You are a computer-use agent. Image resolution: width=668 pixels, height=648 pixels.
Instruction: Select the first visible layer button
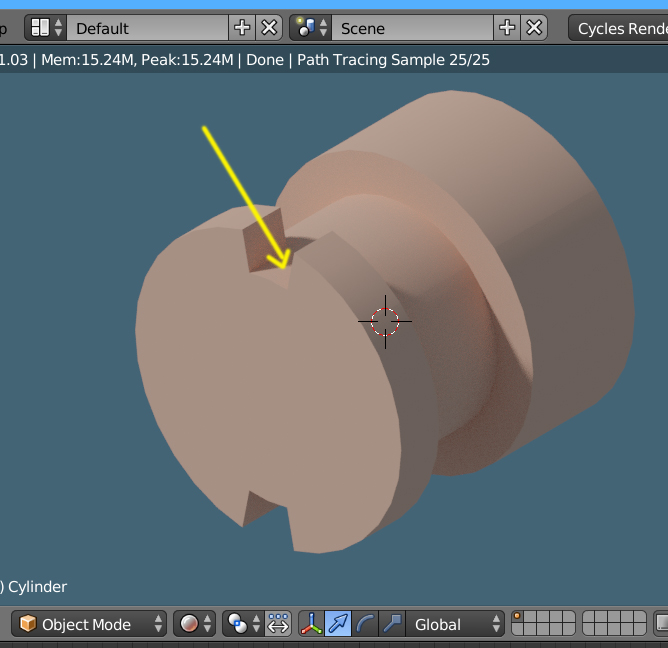pos(518,617)
